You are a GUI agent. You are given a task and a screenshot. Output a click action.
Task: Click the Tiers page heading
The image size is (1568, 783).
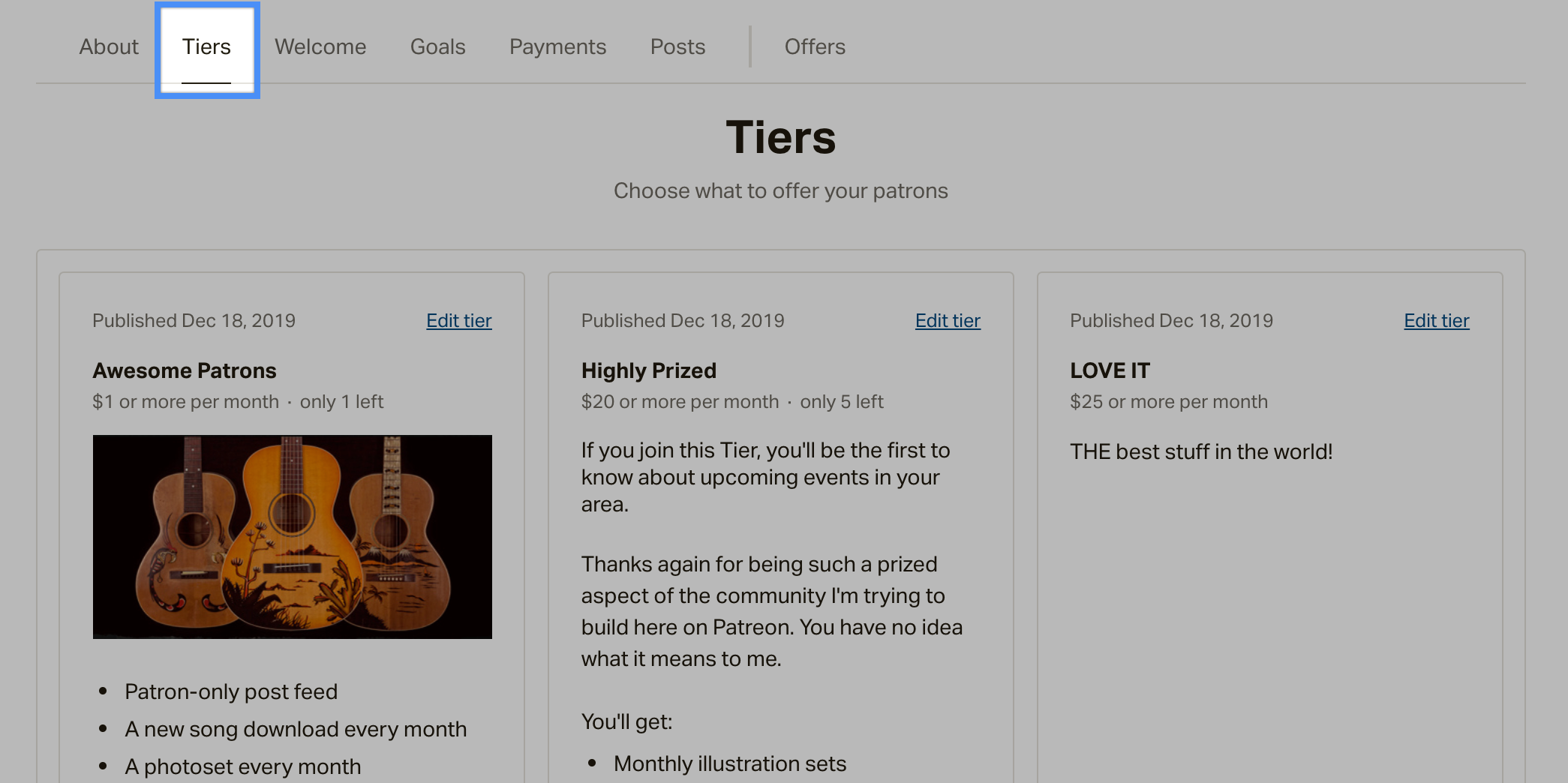point(781,137)
